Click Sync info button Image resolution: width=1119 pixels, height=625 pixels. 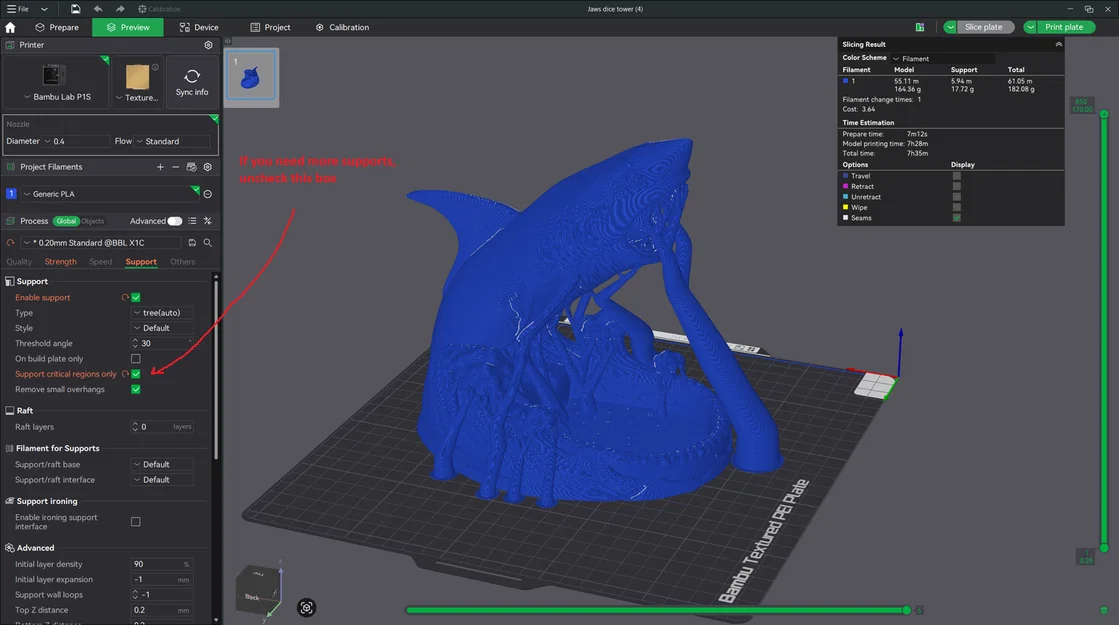(x=192, y=82)
